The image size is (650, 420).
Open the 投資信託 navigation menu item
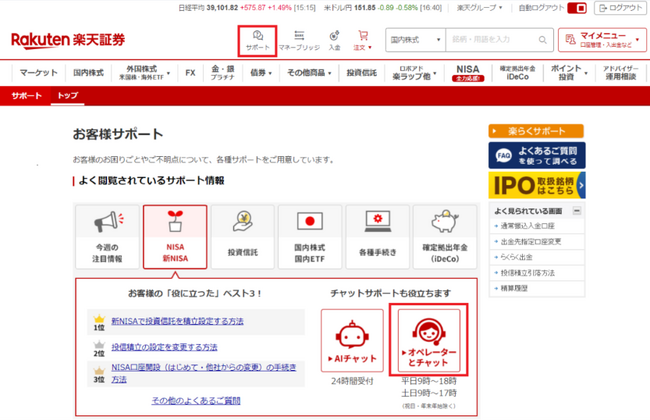pyautogui.click(x=361, y=73)
